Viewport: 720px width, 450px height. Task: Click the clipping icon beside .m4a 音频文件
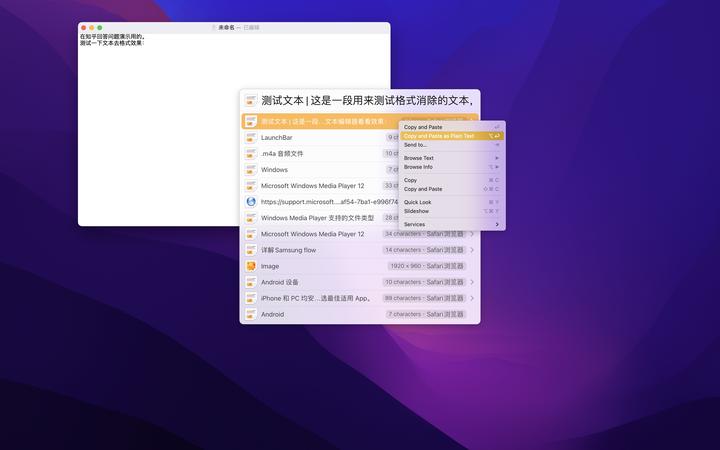coord(251,153)
